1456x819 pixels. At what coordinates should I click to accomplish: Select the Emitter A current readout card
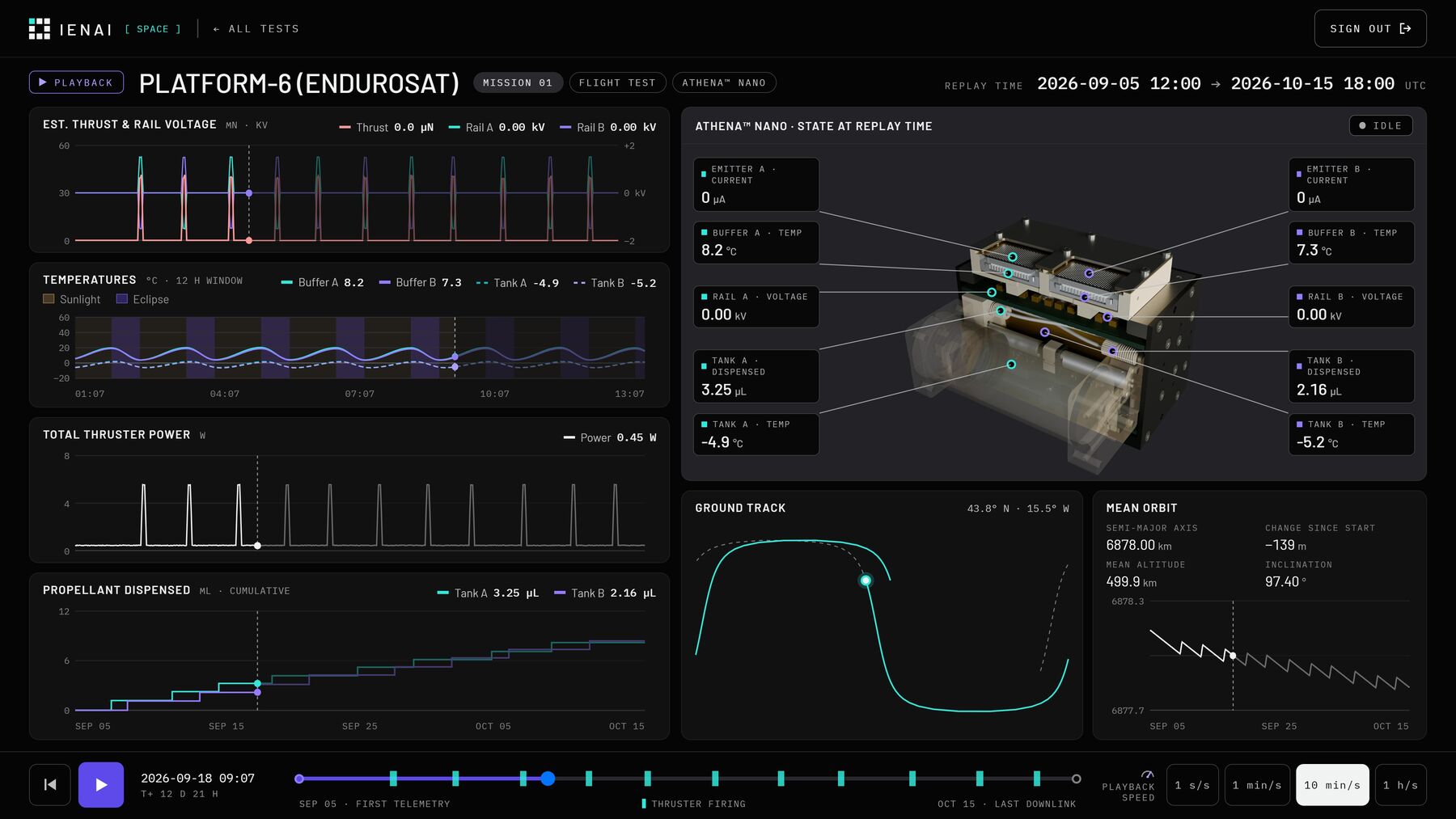pos(756,184)
